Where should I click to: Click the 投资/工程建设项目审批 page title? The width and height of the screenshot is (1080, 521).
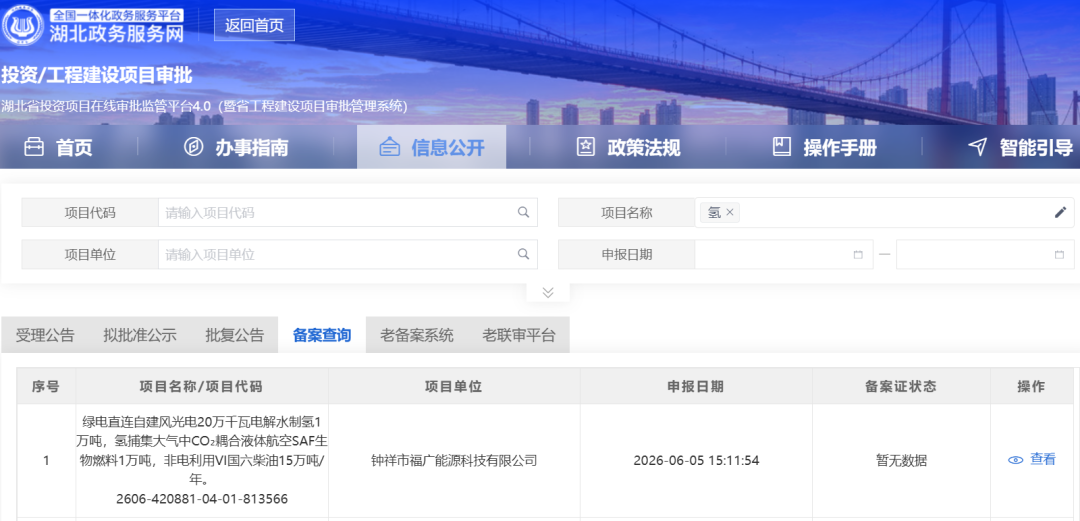96,74
